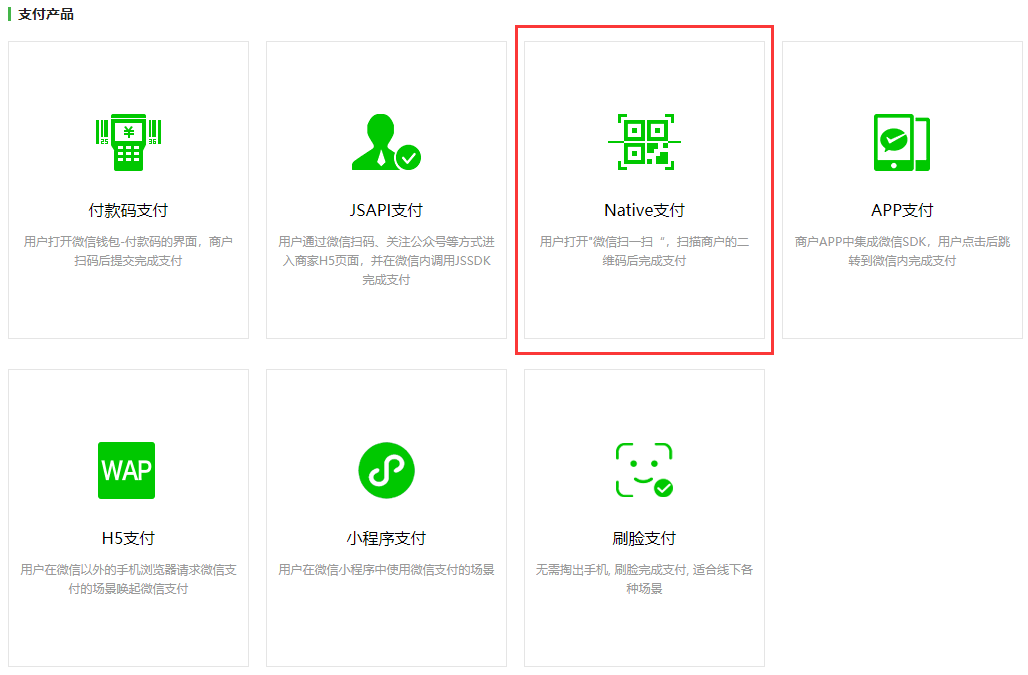Click description starting 用户通过微信扫码、关注公众号

(386, 260)
